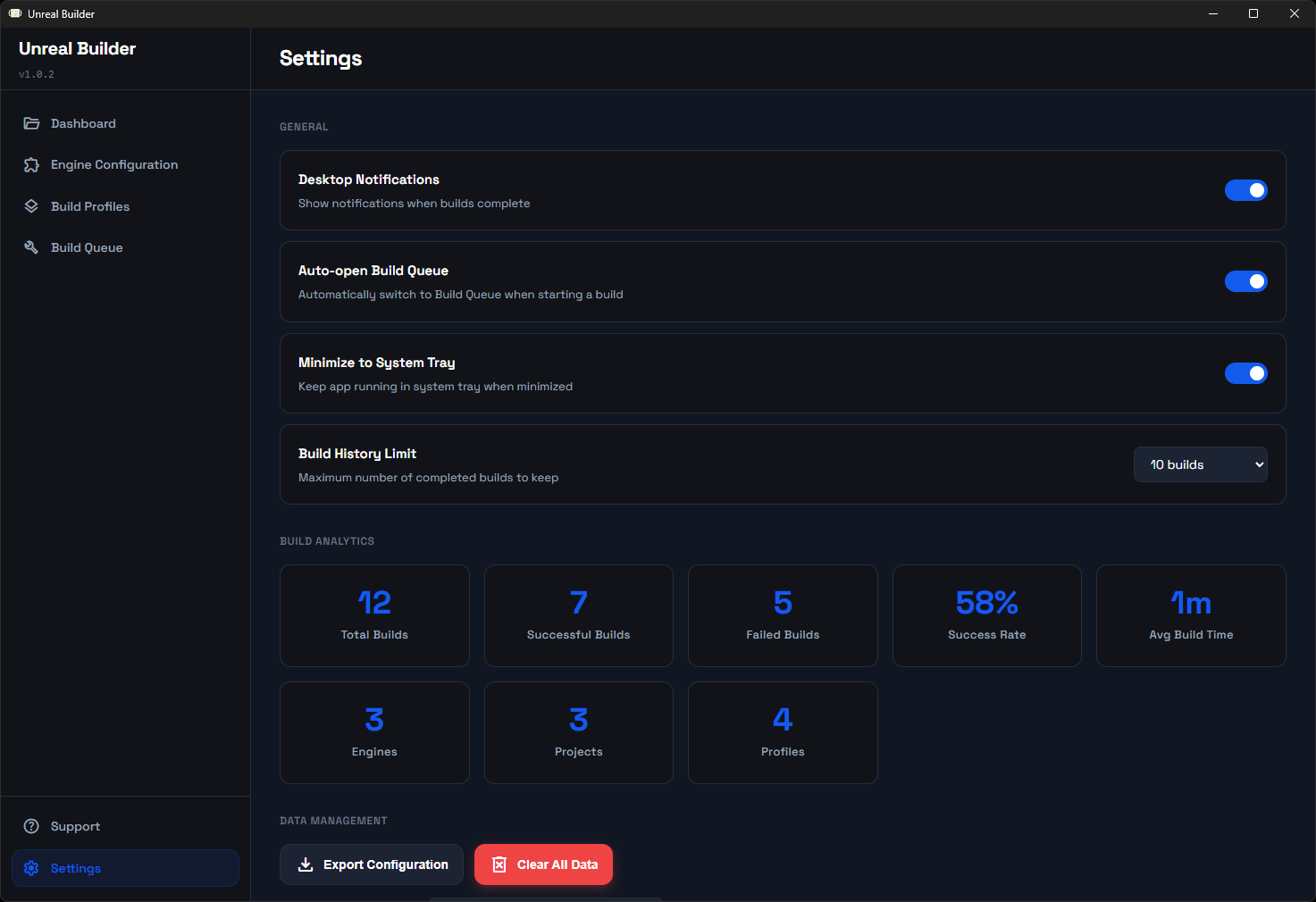Click the download icon on Export Configuration
This screenshot has height=902, width=1316.
click(x=306, y=864)
